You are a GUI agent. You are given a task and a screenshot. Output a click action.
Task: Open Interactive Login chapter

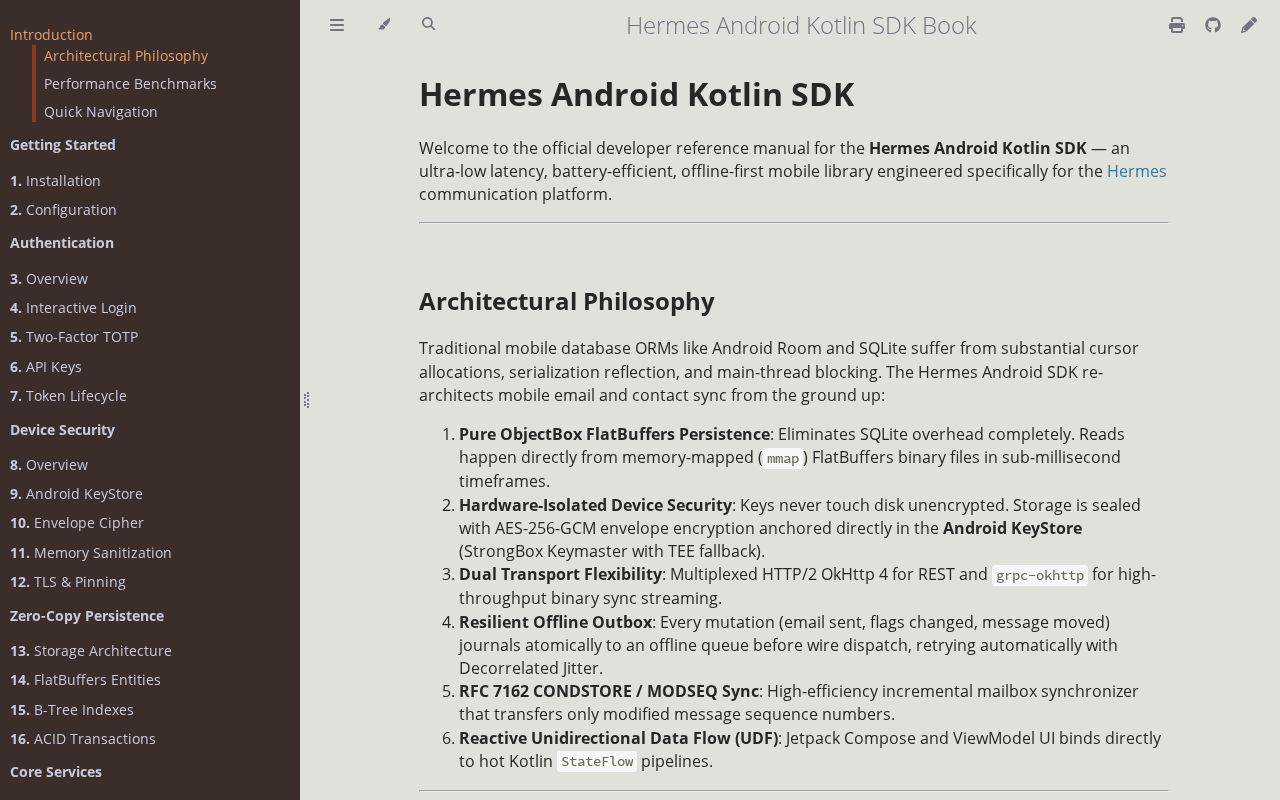pos(73,308)
